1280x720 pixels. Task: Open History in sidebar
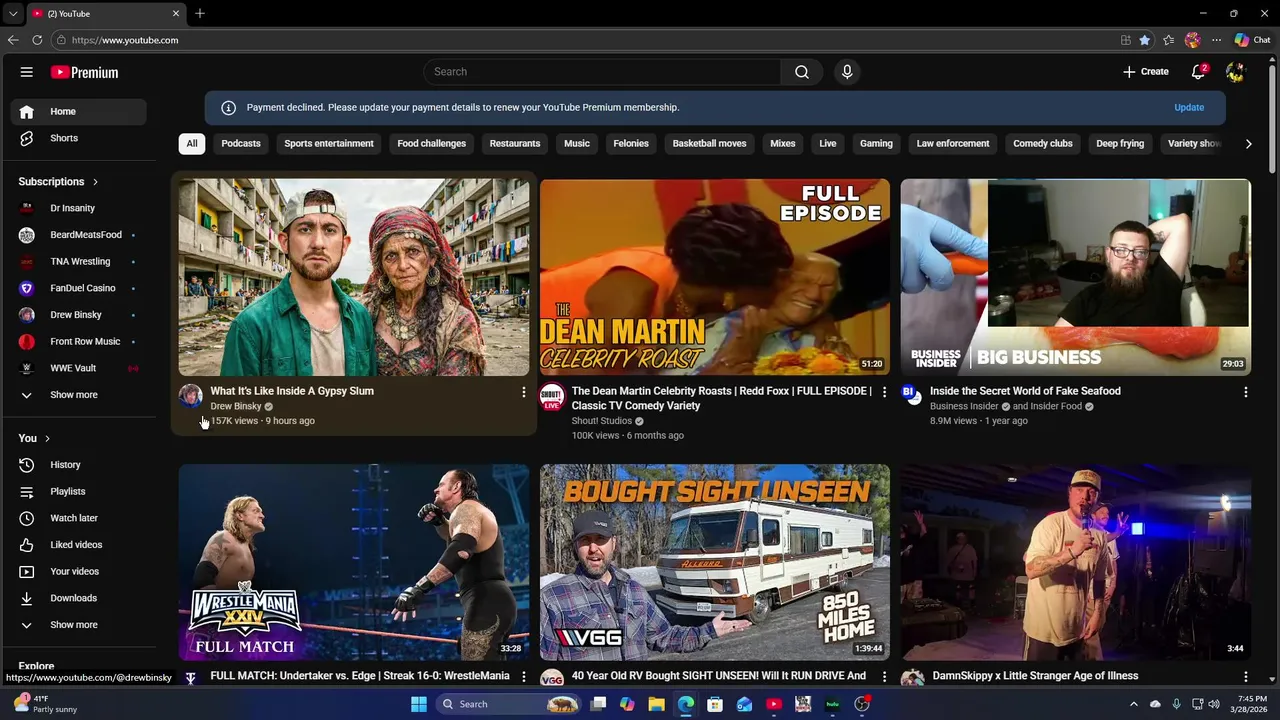point(78,465)
